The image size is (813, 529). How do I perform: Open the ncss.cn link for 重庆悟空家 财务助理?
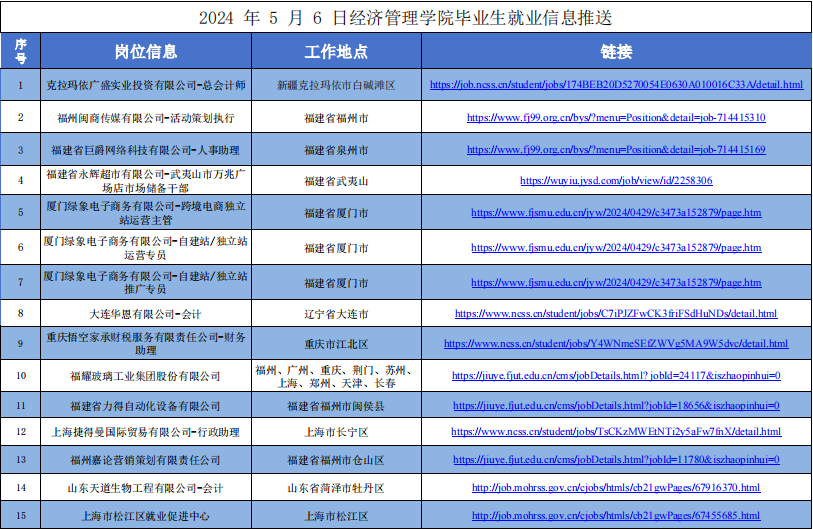pos(616,344)
